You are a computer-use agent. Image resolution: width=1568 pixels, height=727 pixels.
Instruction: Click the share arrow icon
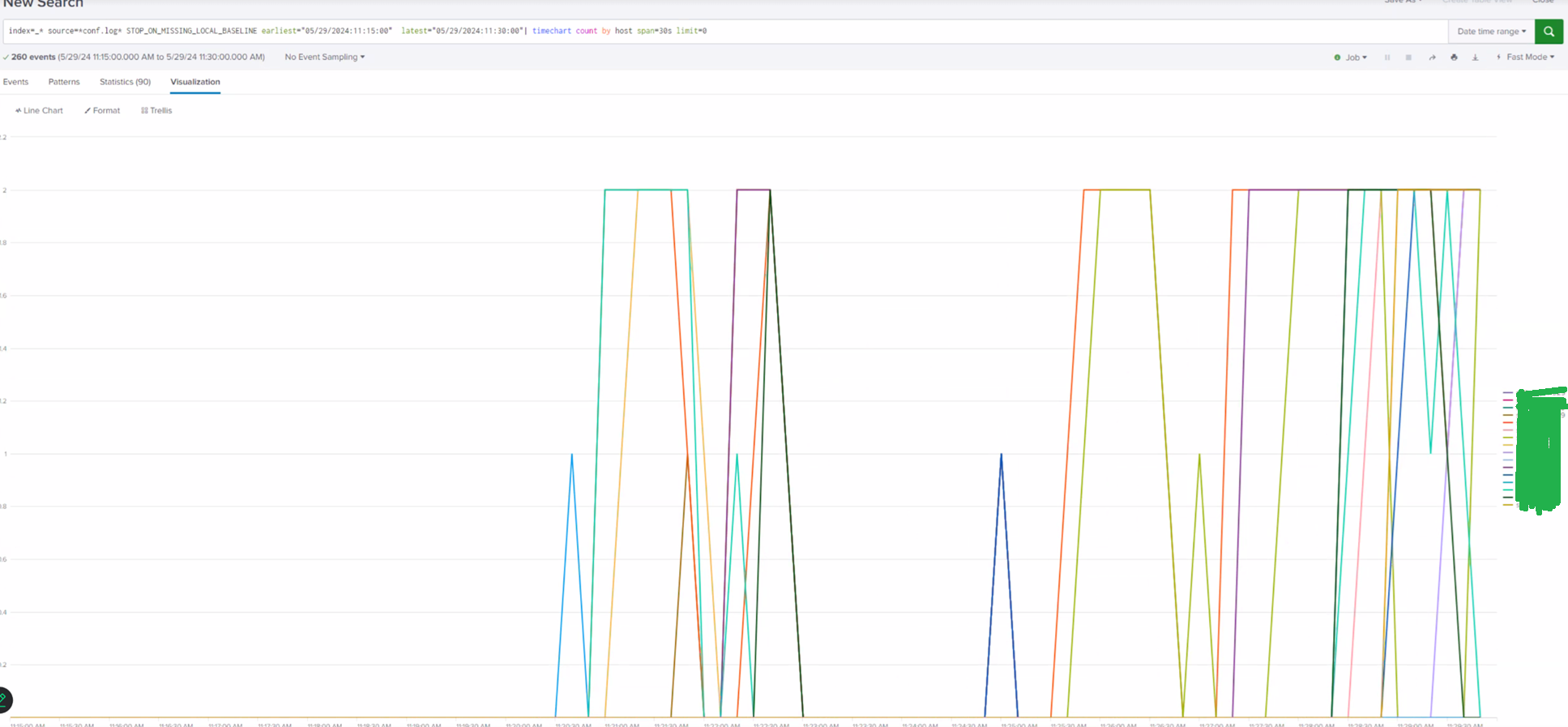click(1432, 58)
